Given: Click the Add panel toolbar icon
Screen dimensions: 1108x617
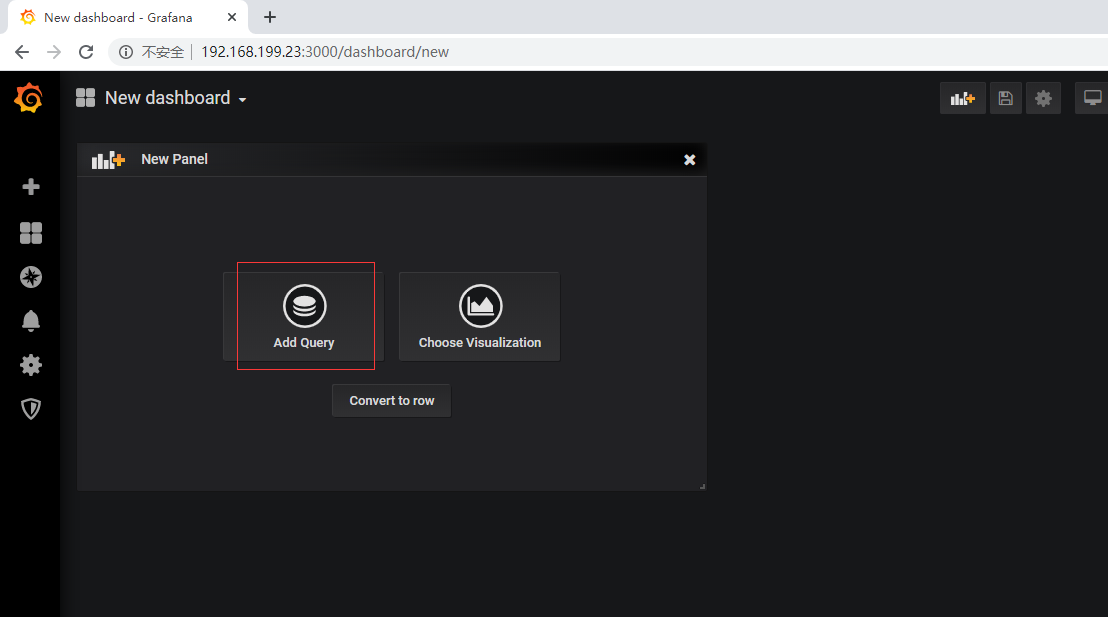Looking at the screenshot, I should 962,98.
